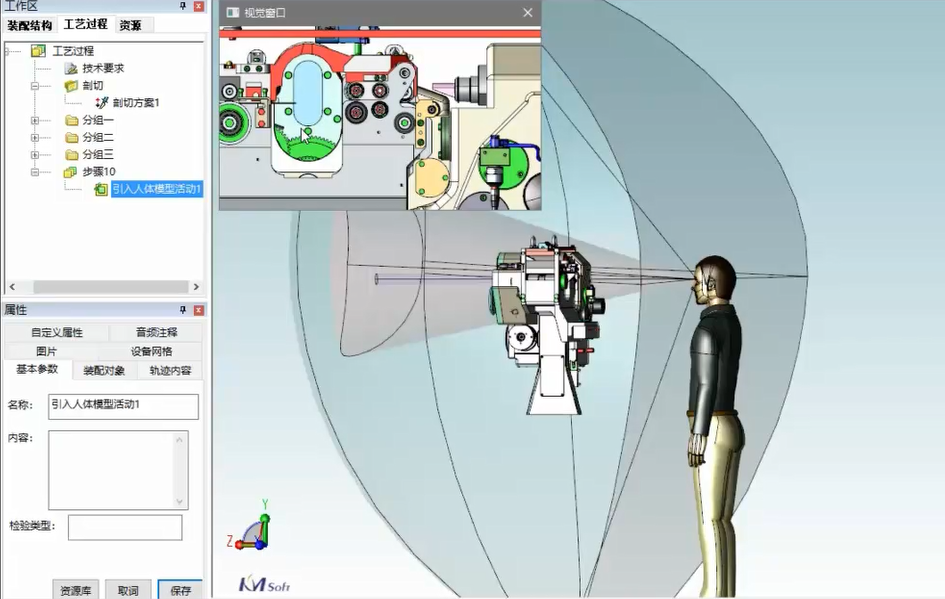Pin the 工作区 workspace panel

coord(182,6)
